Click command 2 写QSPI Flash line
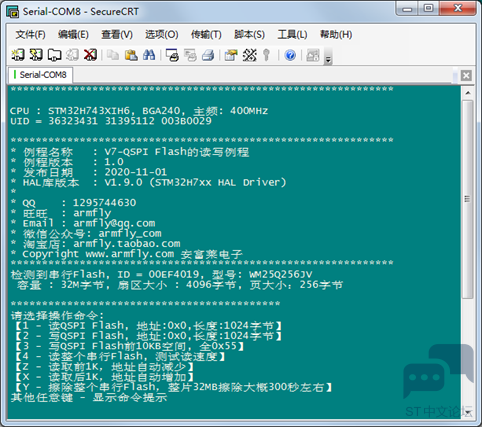Screen dimensions: 482x427 [148, 336]
